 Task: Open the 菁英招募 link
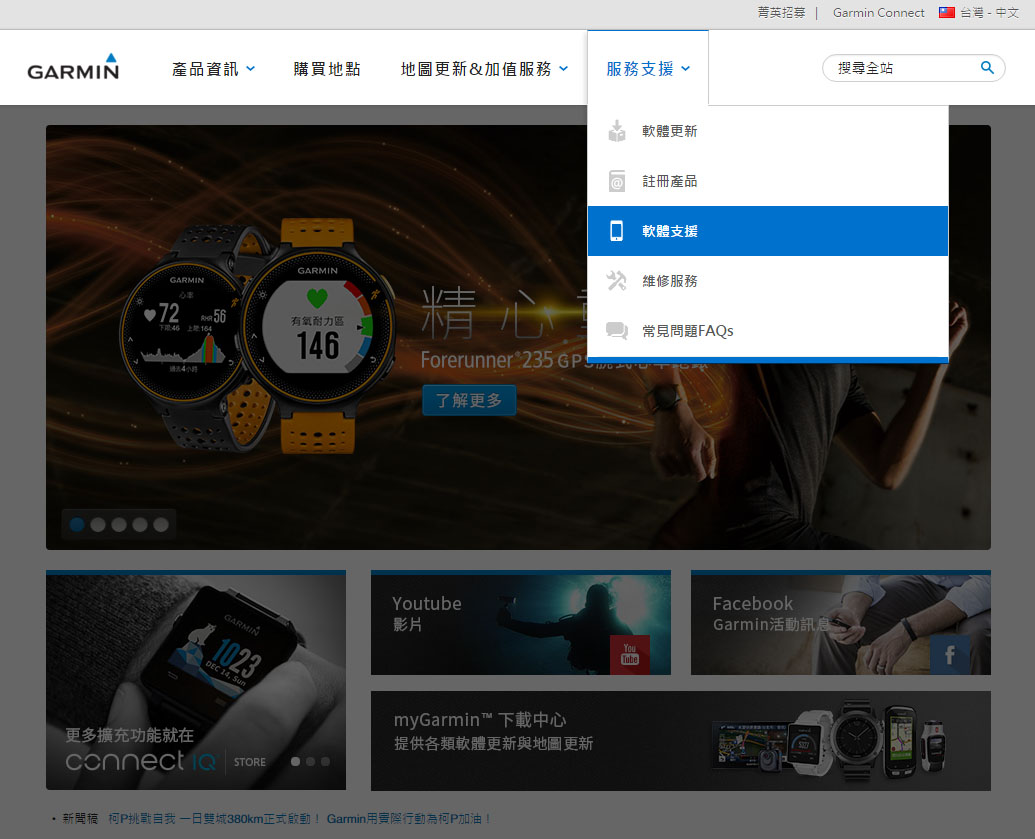781,13
